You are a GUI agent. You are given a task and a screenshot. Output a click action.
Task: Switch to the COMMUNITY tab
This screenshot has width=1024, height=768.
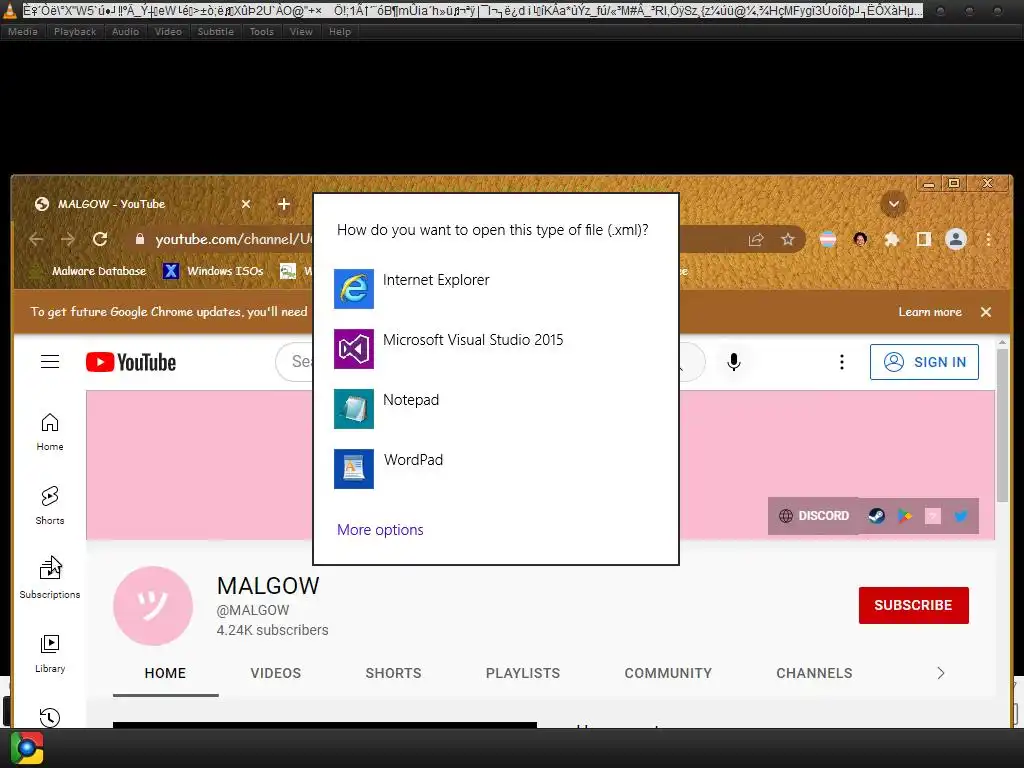click(x=668, y=673)
